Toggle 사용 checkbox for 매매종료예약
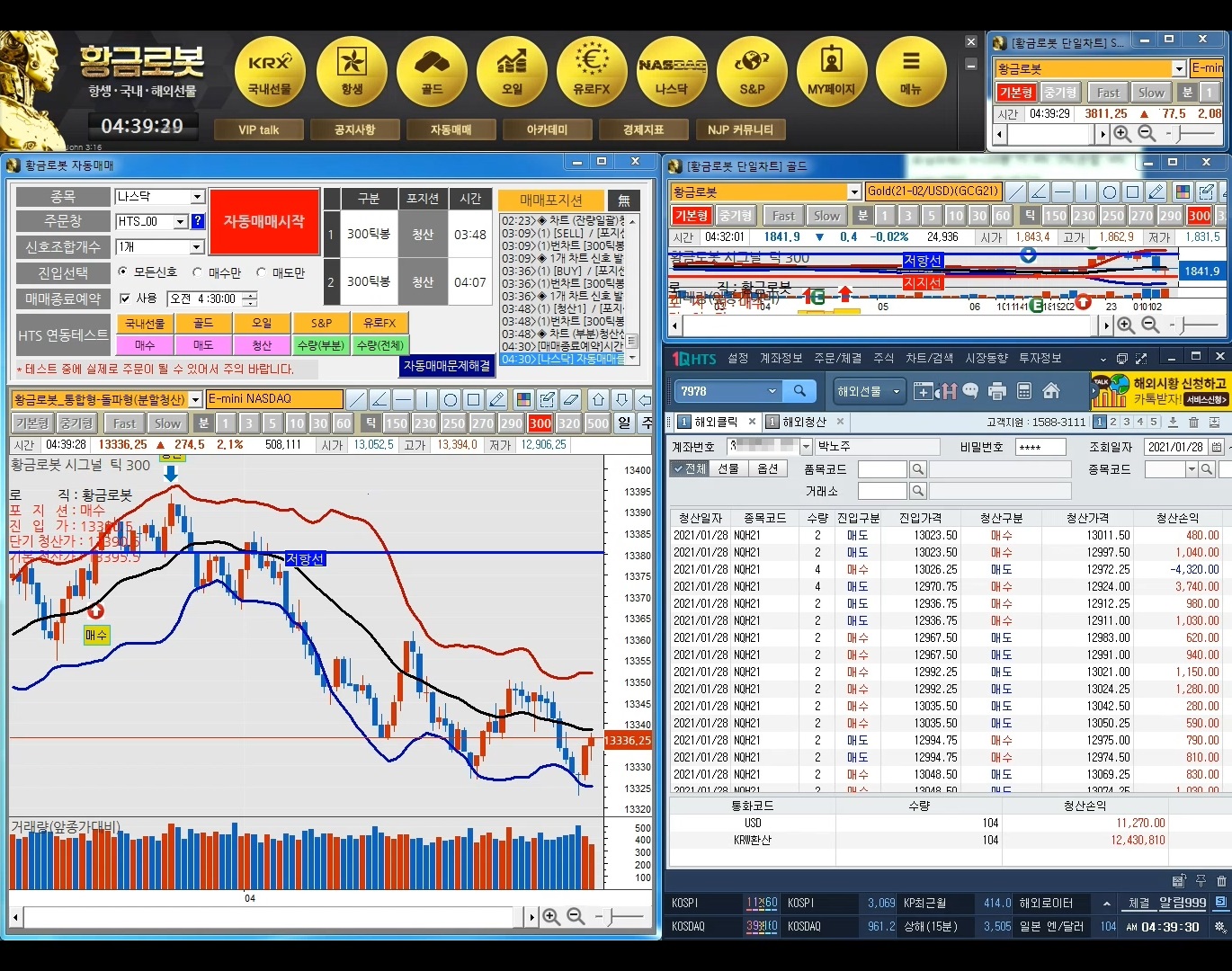Image resolution: width=1232 pixels, height=971 pixels. (x=126, y=298)
